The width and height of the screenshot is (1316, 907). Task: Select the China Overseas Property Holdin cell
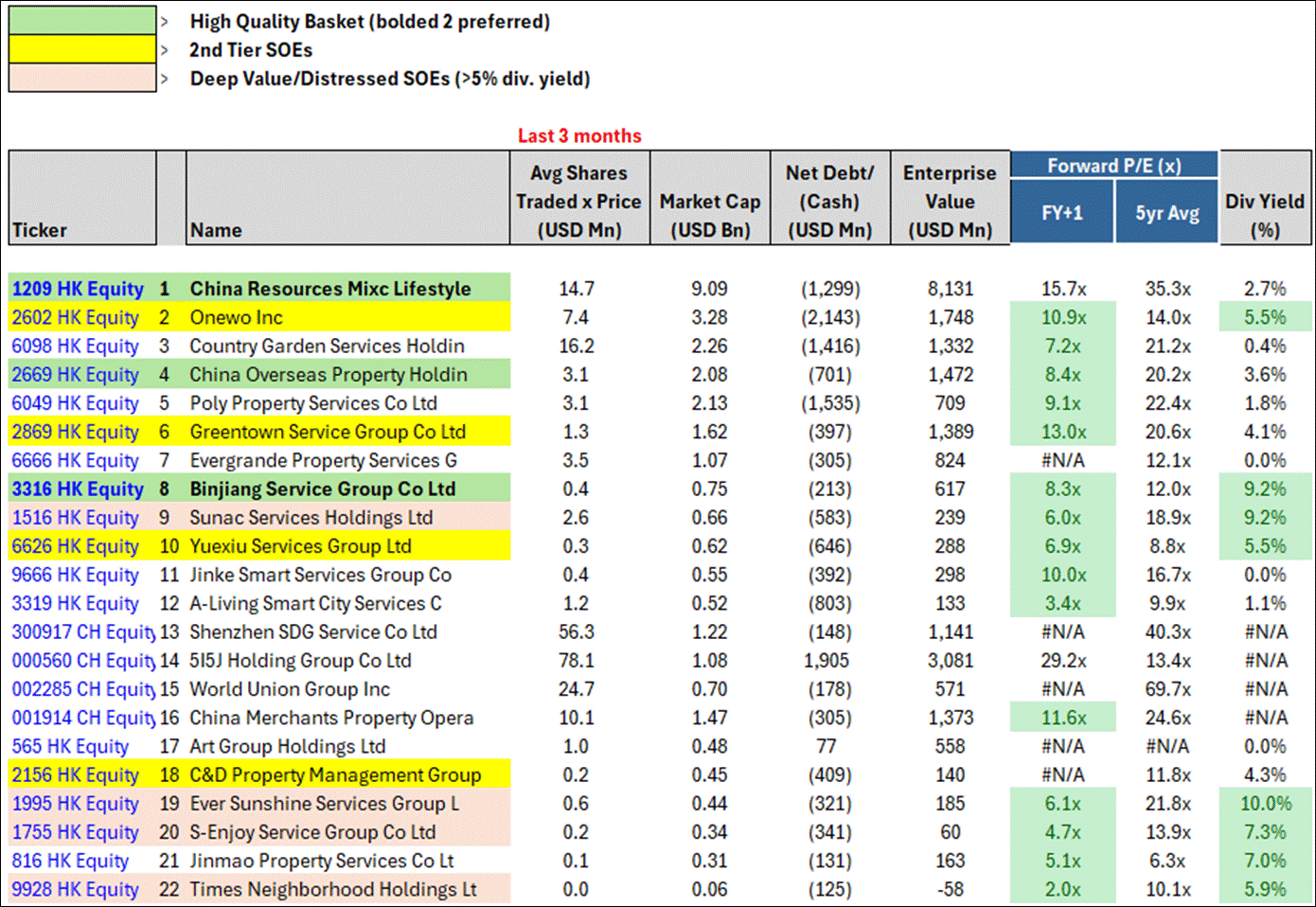tap(347, 374)
